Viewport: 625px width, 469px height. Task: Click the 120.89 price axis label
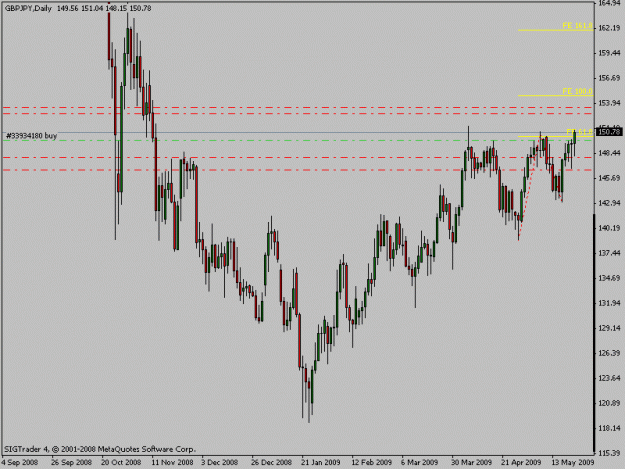[609, 403]
